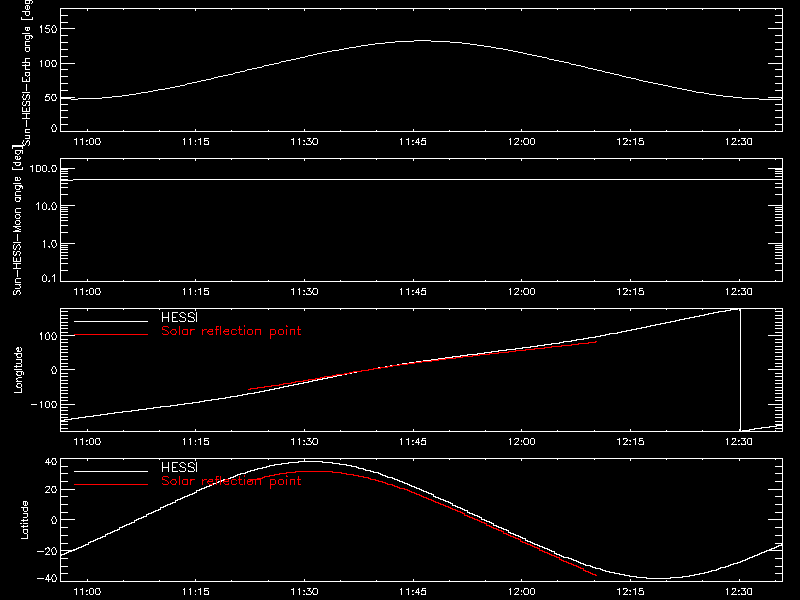This screenshot has width=800, height=600.
Task: Click 12:00 label under Moon angle plot
Action: click(x=521, y=292)
